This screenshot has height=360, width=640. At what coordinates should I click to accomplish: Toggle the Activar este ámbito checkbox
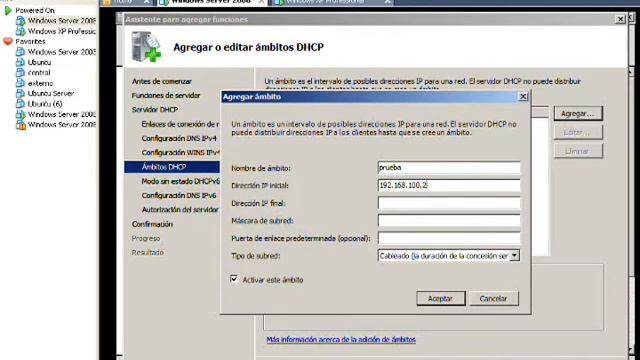point(234,279)
